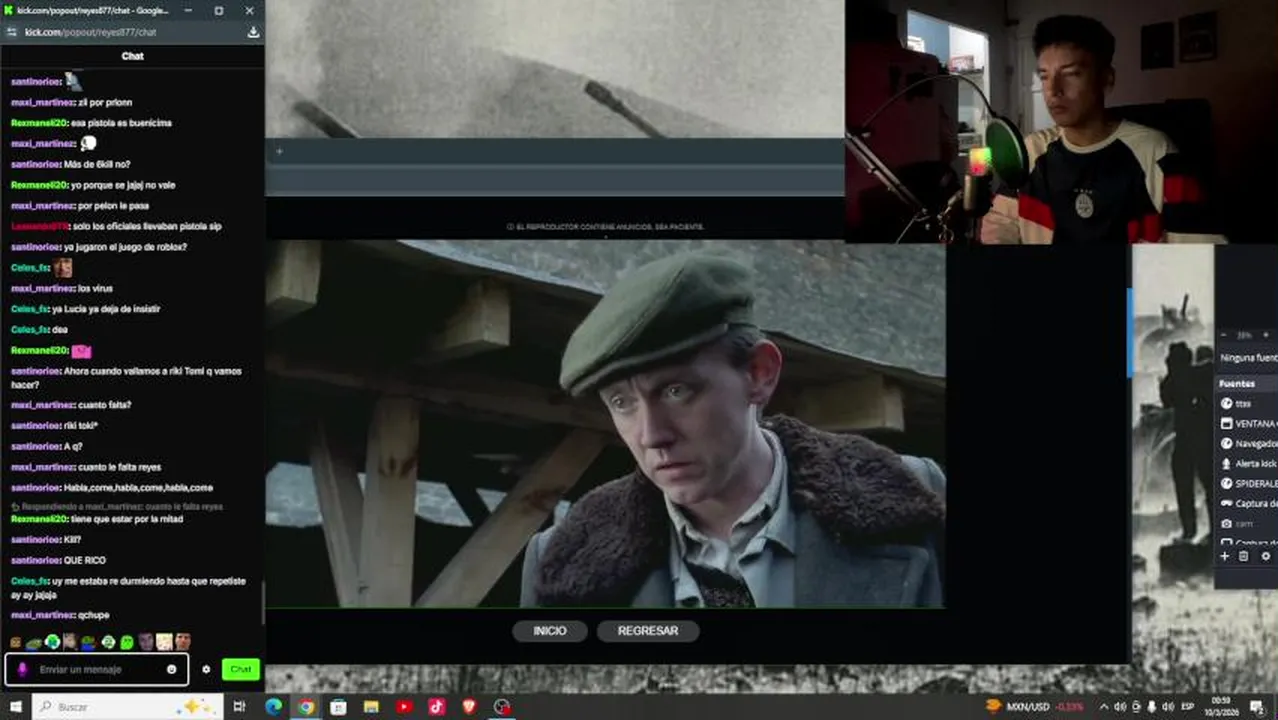Image resolution: width=1278 pixels, height=720 pixels.
Task: Click message 'cuanto le falta reyes'
Action: point(119,467)
